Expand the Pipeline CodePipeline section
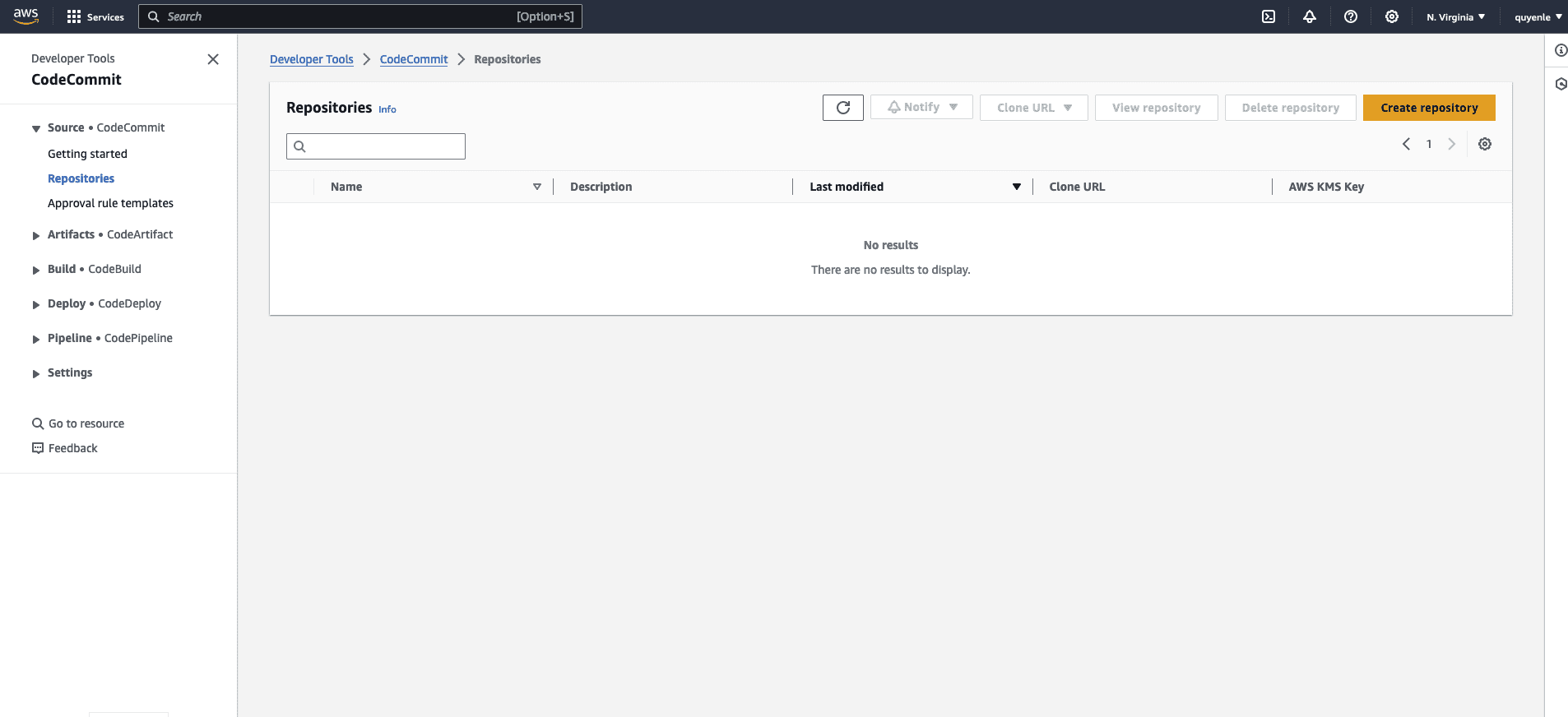 point(36,339)
